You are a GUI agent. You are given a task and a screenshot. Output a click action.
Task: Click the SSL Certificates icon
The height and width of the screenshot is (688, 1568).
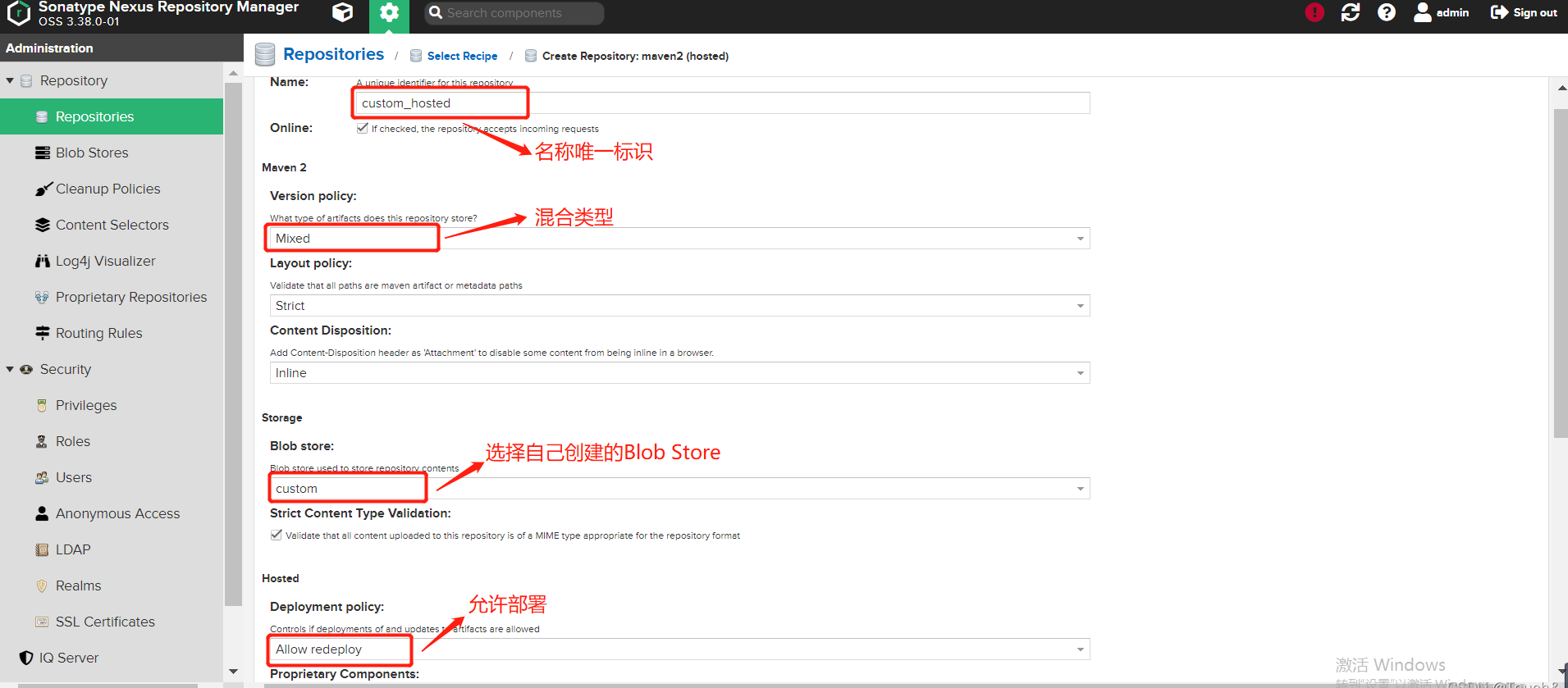pos(42,622)
